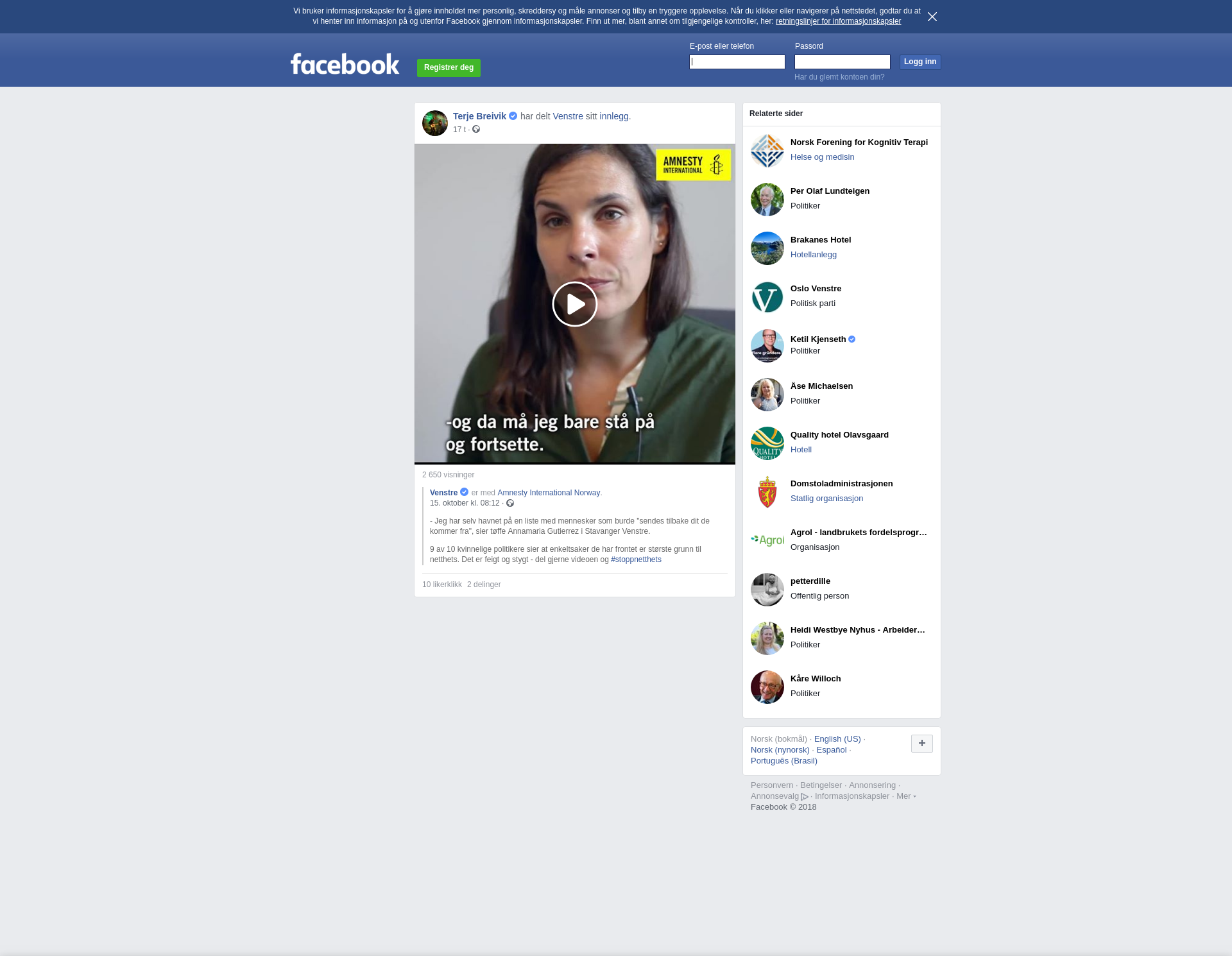Viewport: 1232px width, 956px height.
Task: Open Amnesty International Norway link
Action: point(548,493)
